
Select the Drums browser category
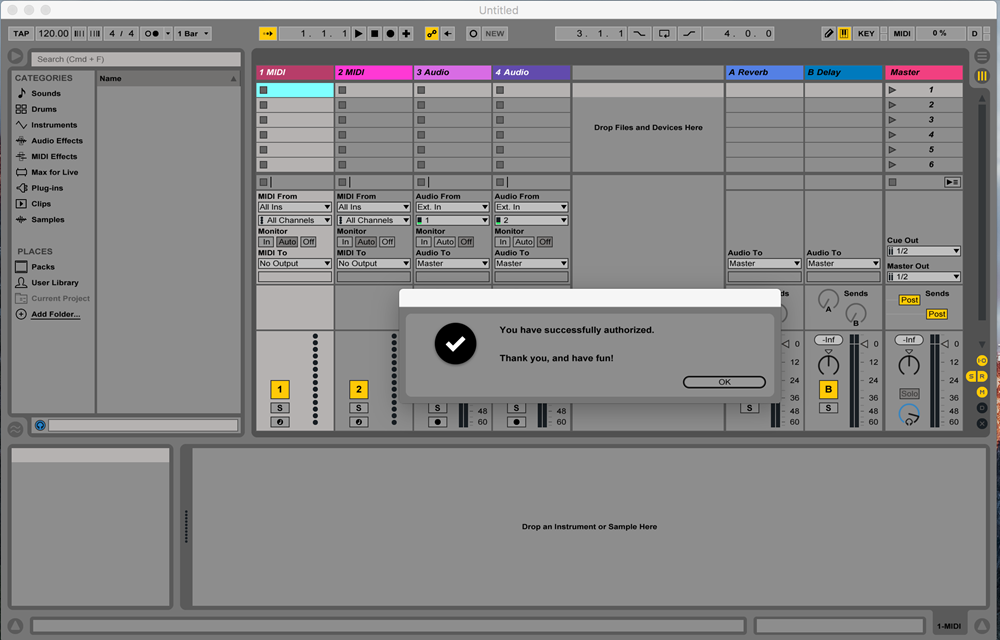(44, 109)
